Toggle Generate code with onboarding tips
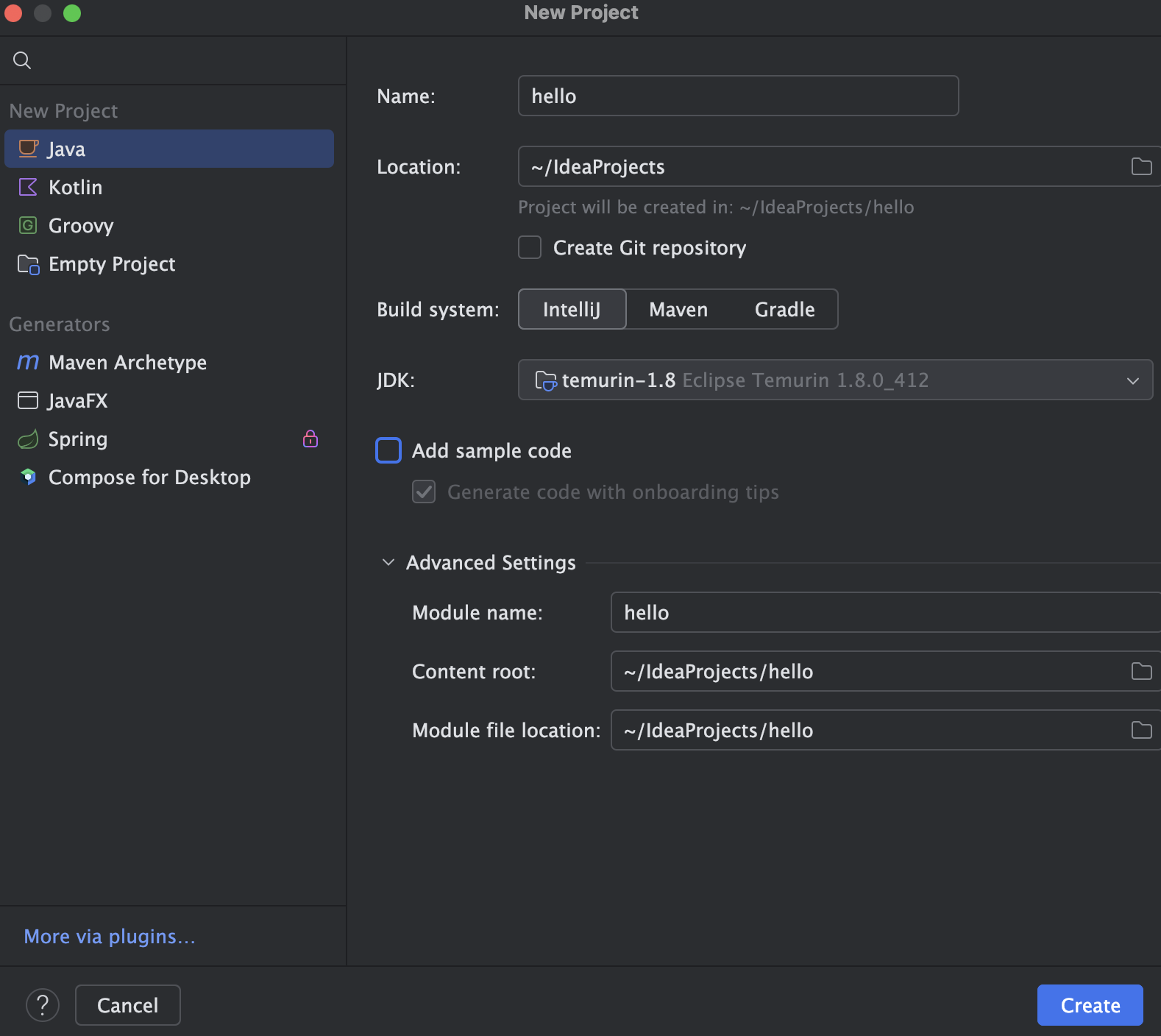Image resolution: width=1161 pixels, height=1036 pixels. (424, 492)
